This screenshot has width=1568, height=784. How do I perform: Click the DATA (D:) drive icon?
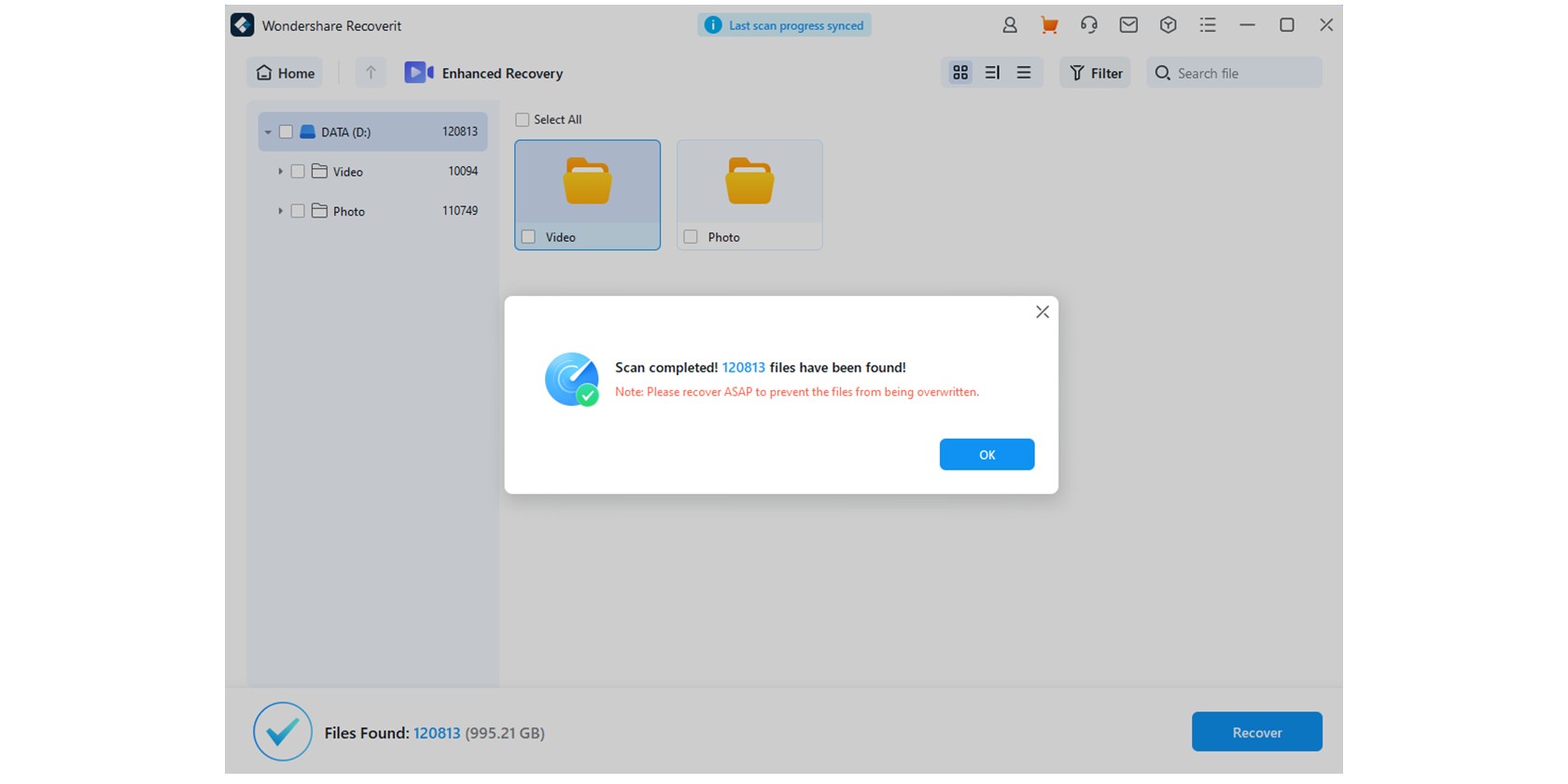[307, 132]
